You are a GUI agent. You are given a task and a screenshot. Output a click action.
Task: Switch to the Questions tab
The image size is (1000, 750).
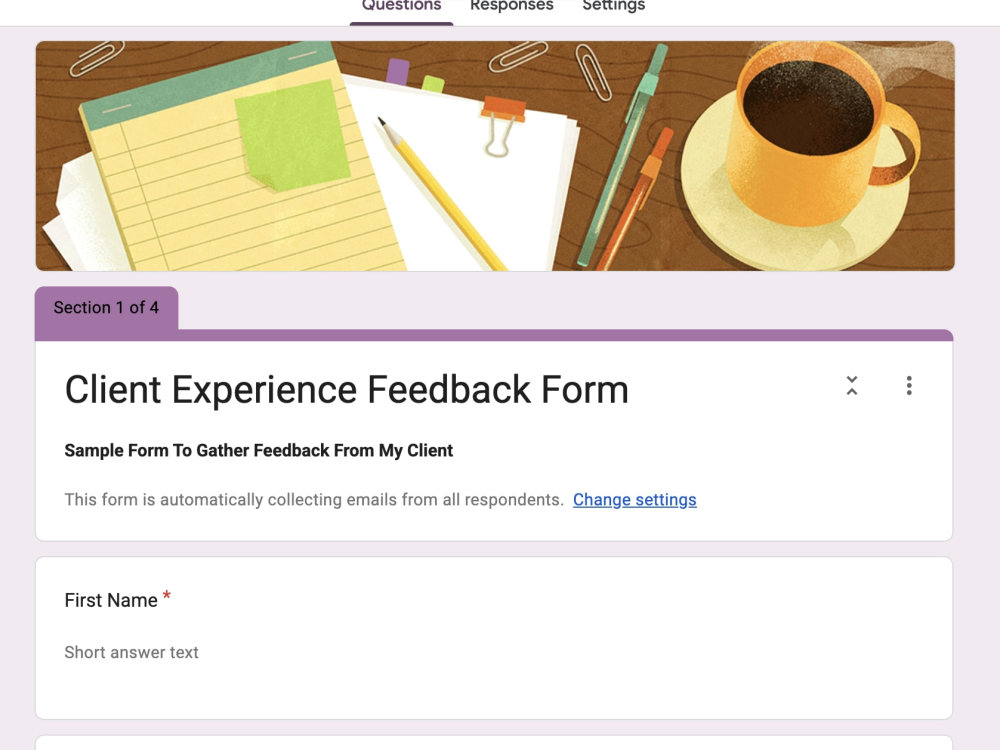401,6
